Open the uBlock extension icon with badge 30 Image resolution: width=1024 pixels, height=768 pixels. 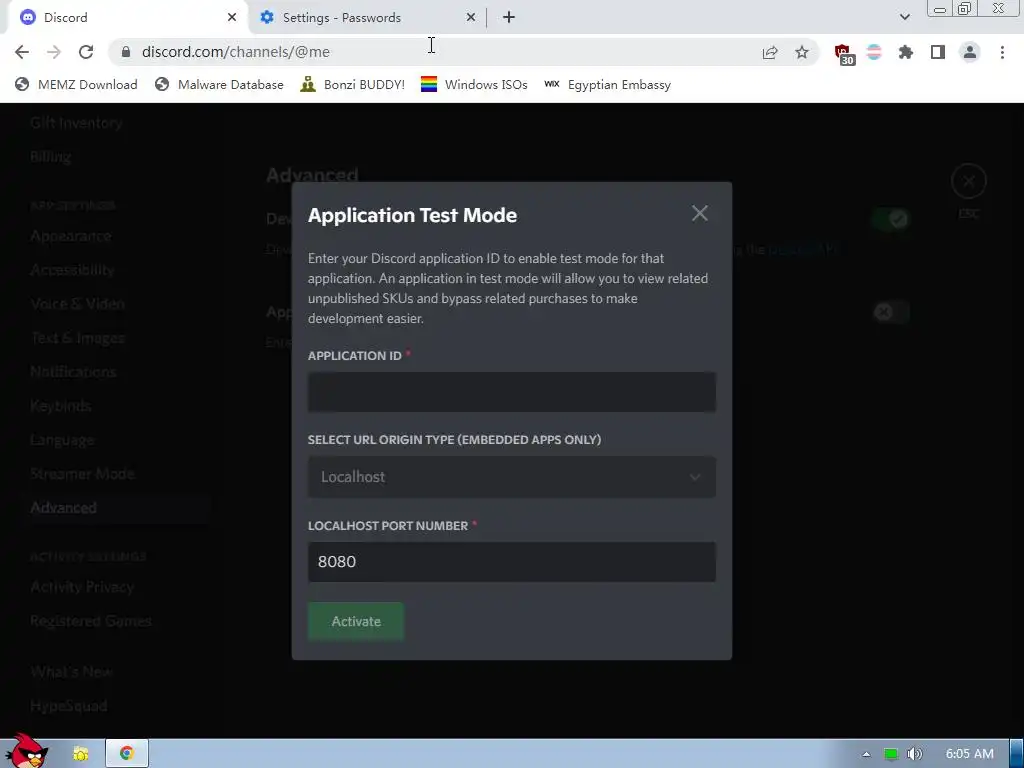[843, 54]
